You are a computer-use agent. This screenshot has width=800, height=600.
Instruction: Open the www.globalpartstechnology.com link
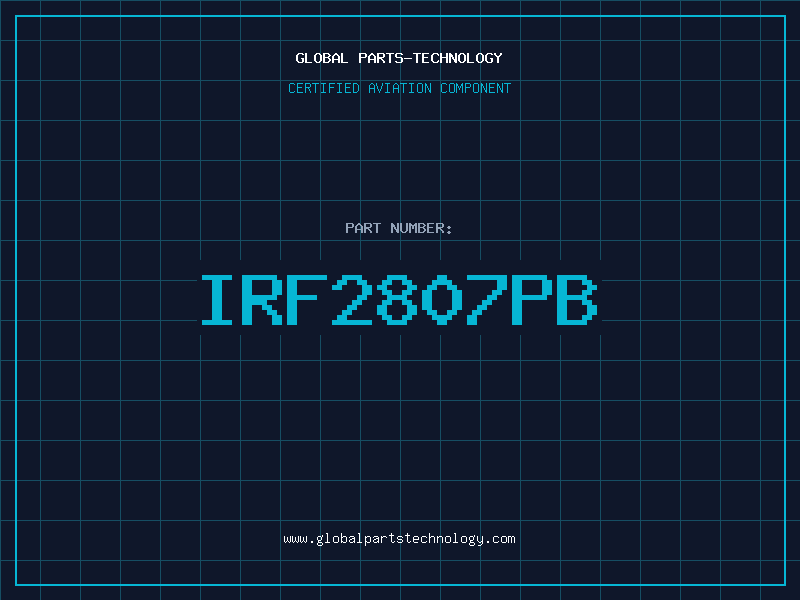(x=399, y=539)
